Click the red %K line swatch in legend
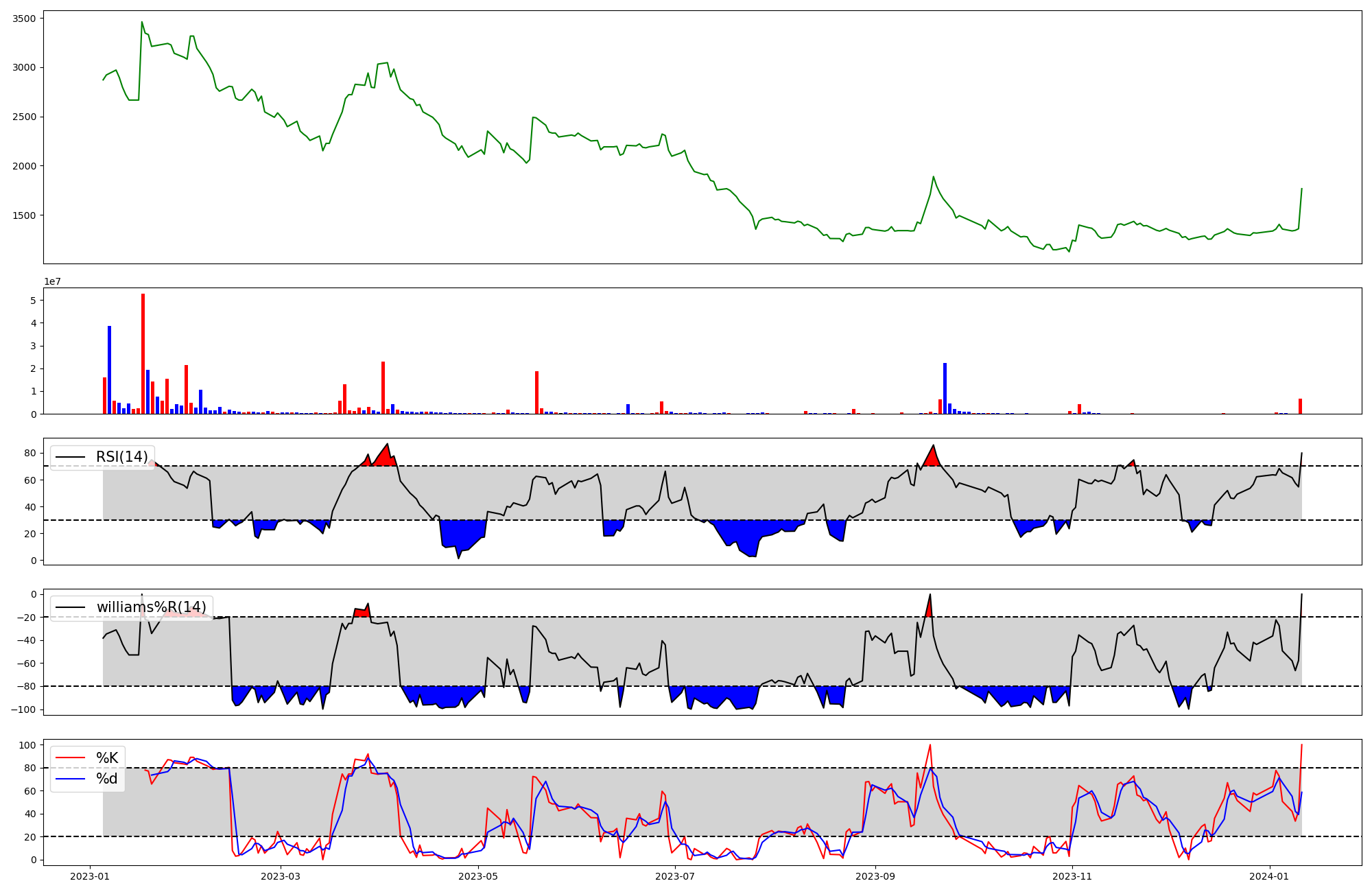The image size is (1372, 892). pyautogui.click(x=70, y=758)
